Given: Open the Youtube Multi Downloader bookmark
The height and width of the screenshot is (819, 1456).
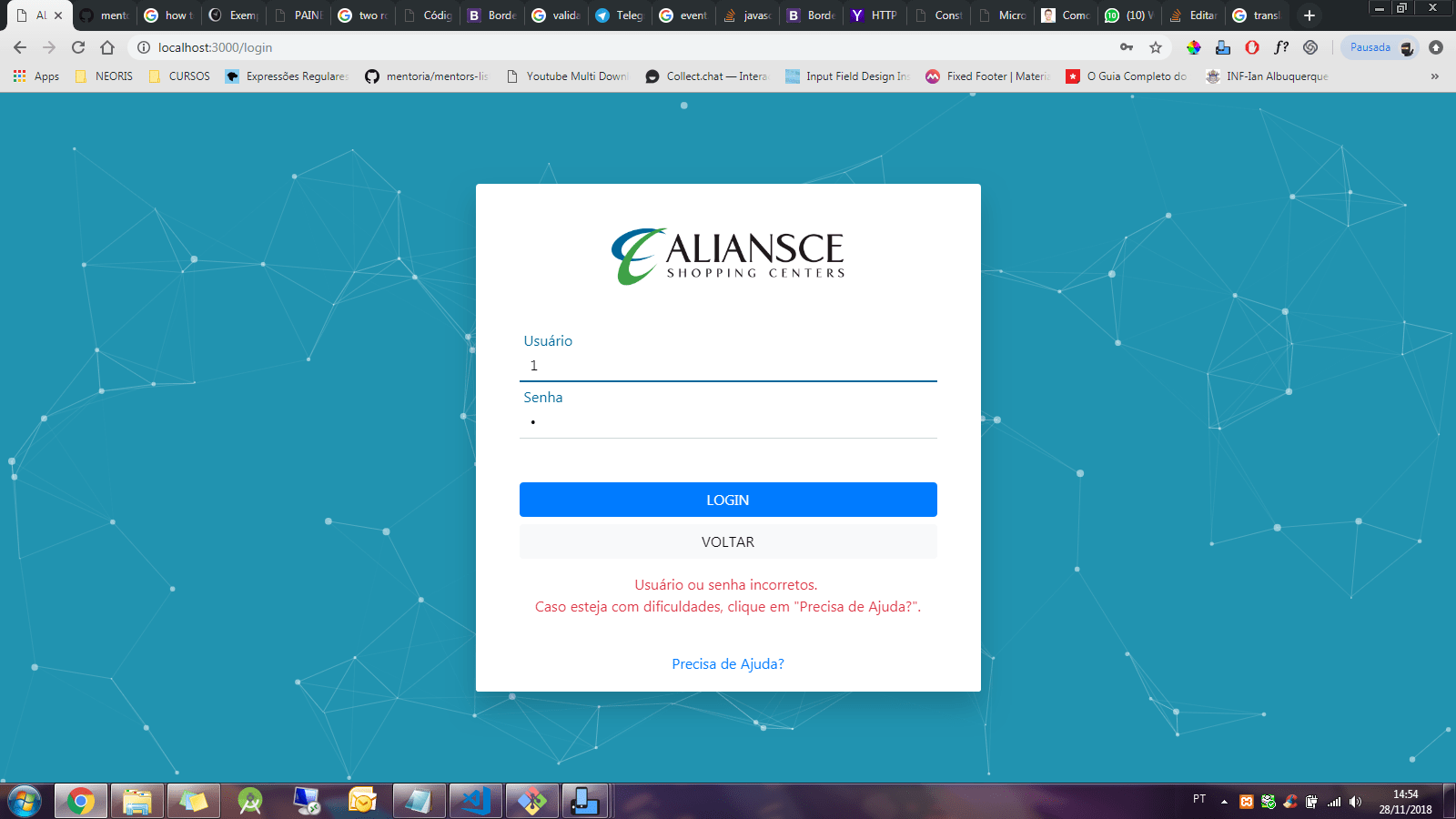Looking at the screenshot, I should (567, 76).
